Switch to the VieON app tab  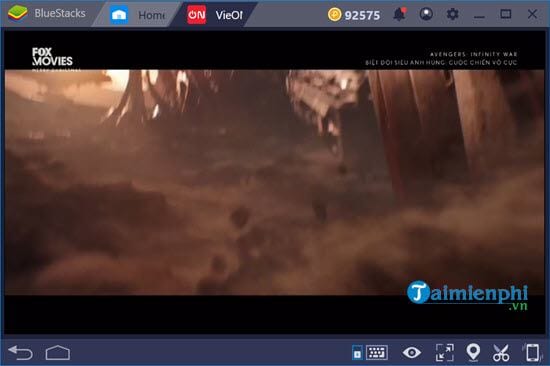pos(215,15)
